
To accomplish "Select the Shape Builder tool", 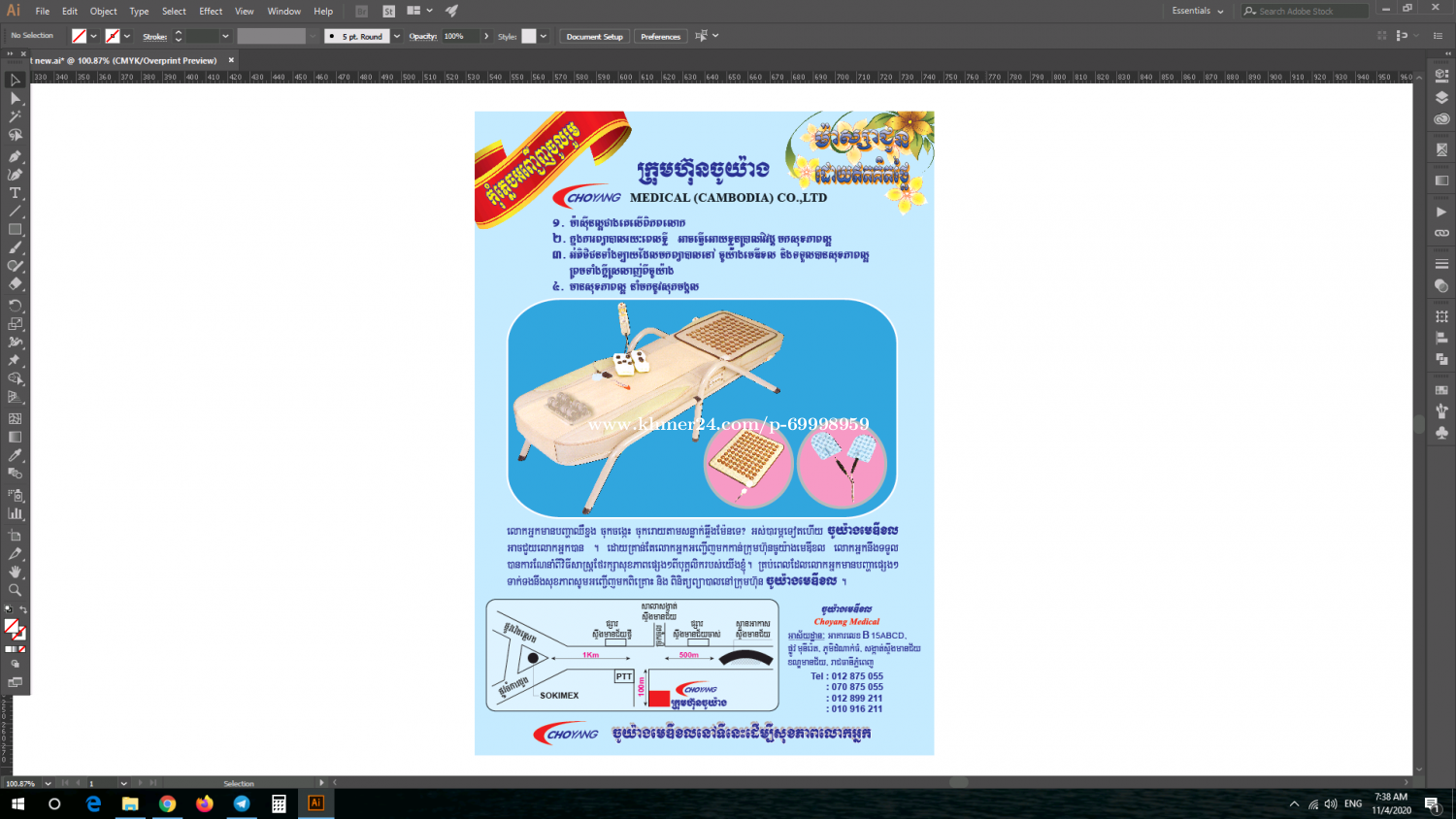I will click(x=15, y=378).
